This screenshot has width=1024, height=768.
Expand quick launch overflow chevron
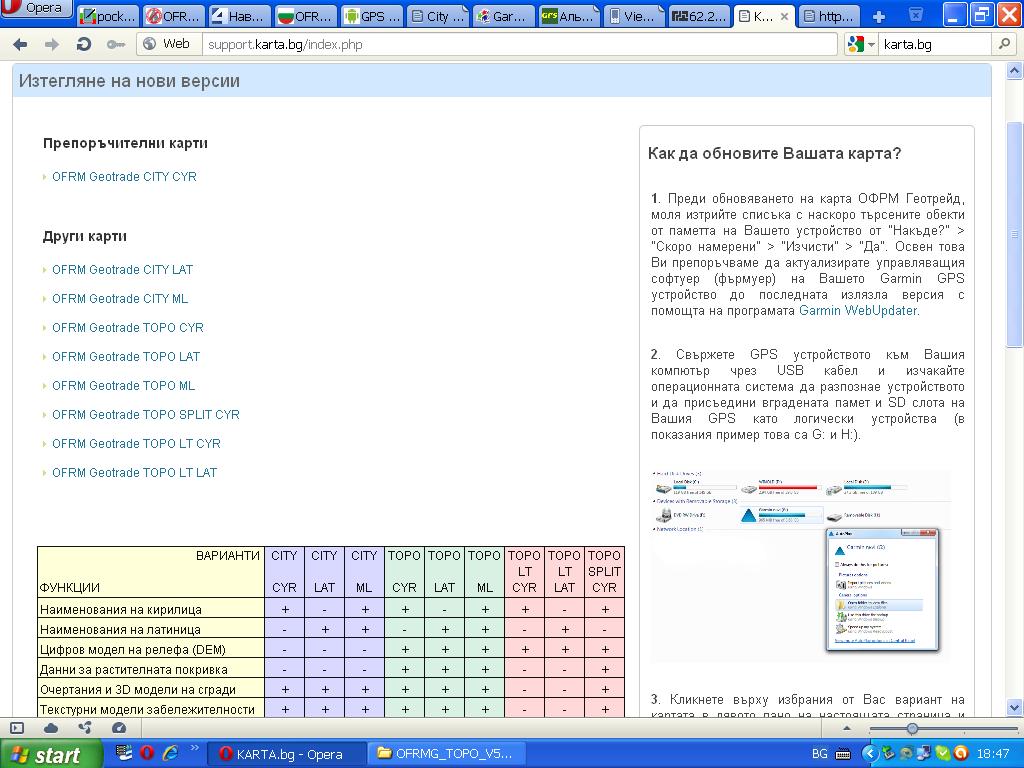click(x=195, y=753)
